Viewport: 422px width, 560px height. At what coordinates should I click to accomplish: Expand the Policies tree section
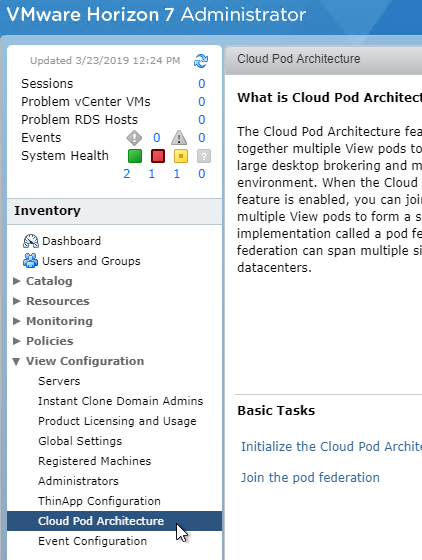coord(16,341)
